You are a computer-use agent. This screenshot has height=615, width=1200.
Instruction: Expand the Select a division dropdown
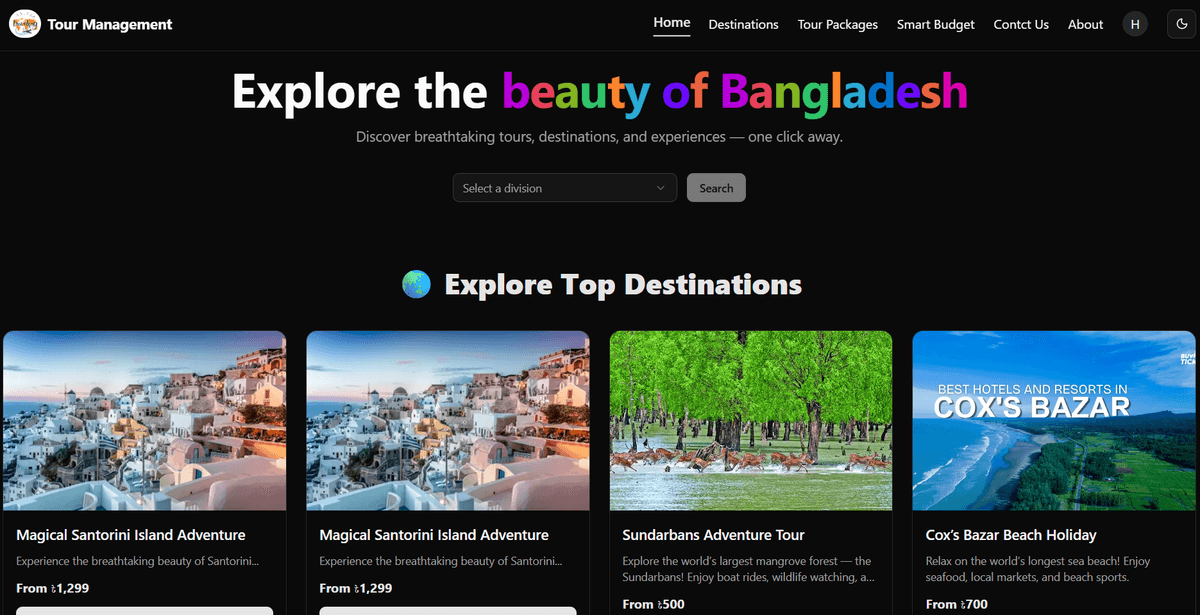pyautogui.click(x=565, y=188)
